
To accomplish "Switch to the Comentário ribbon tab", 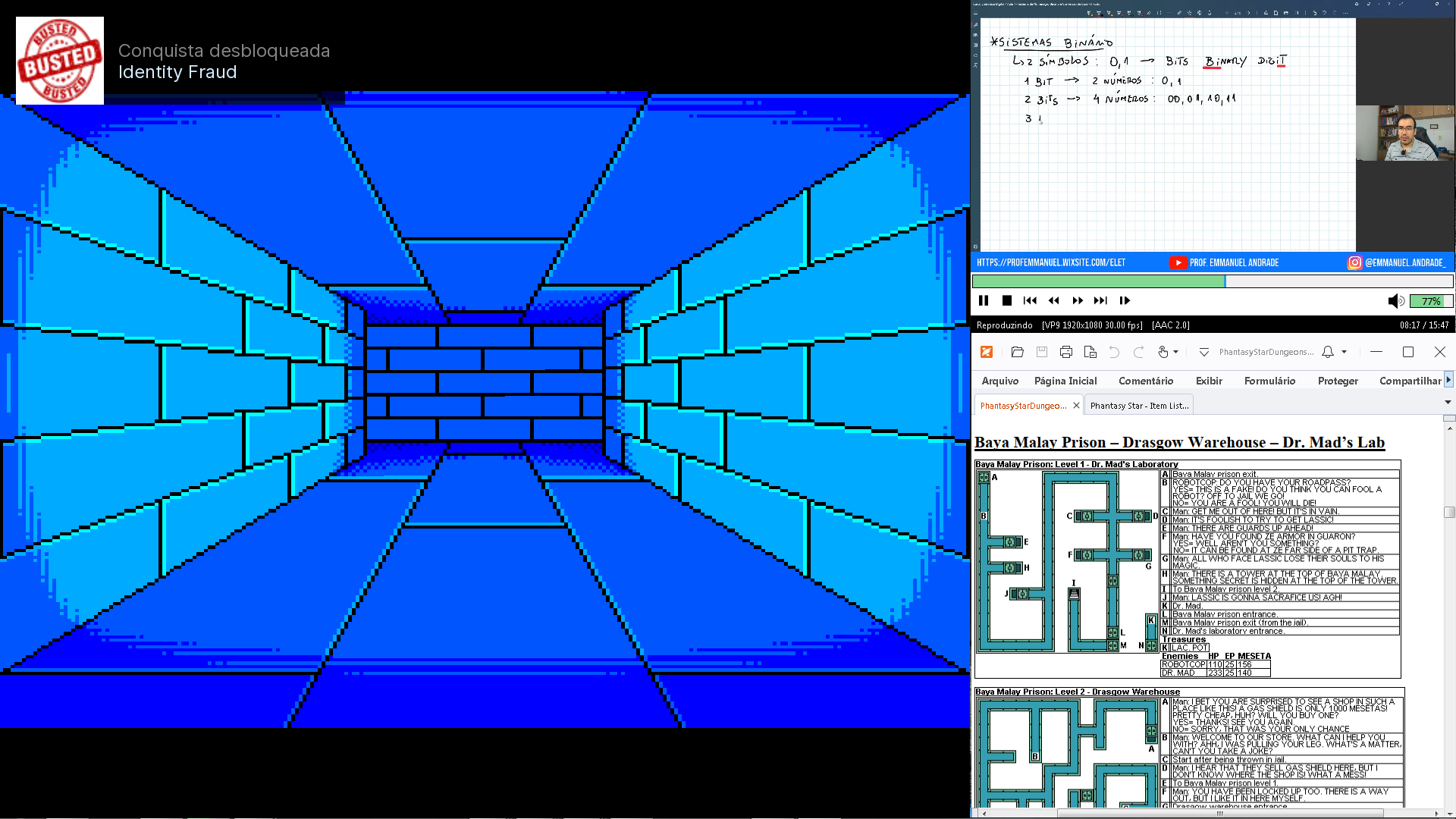I will pyautogui.click(x=1145, y=381).
